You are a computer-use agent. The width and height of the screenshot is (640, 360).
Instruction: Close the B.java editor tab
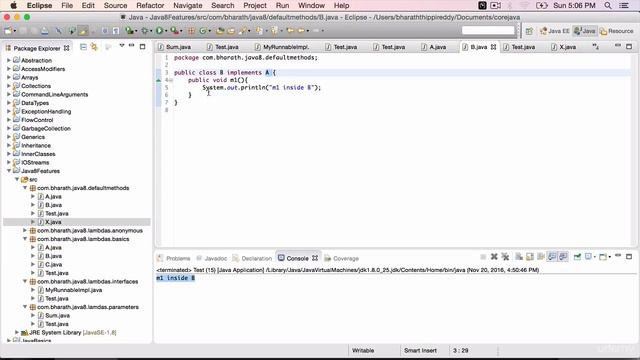coord(493,47)
